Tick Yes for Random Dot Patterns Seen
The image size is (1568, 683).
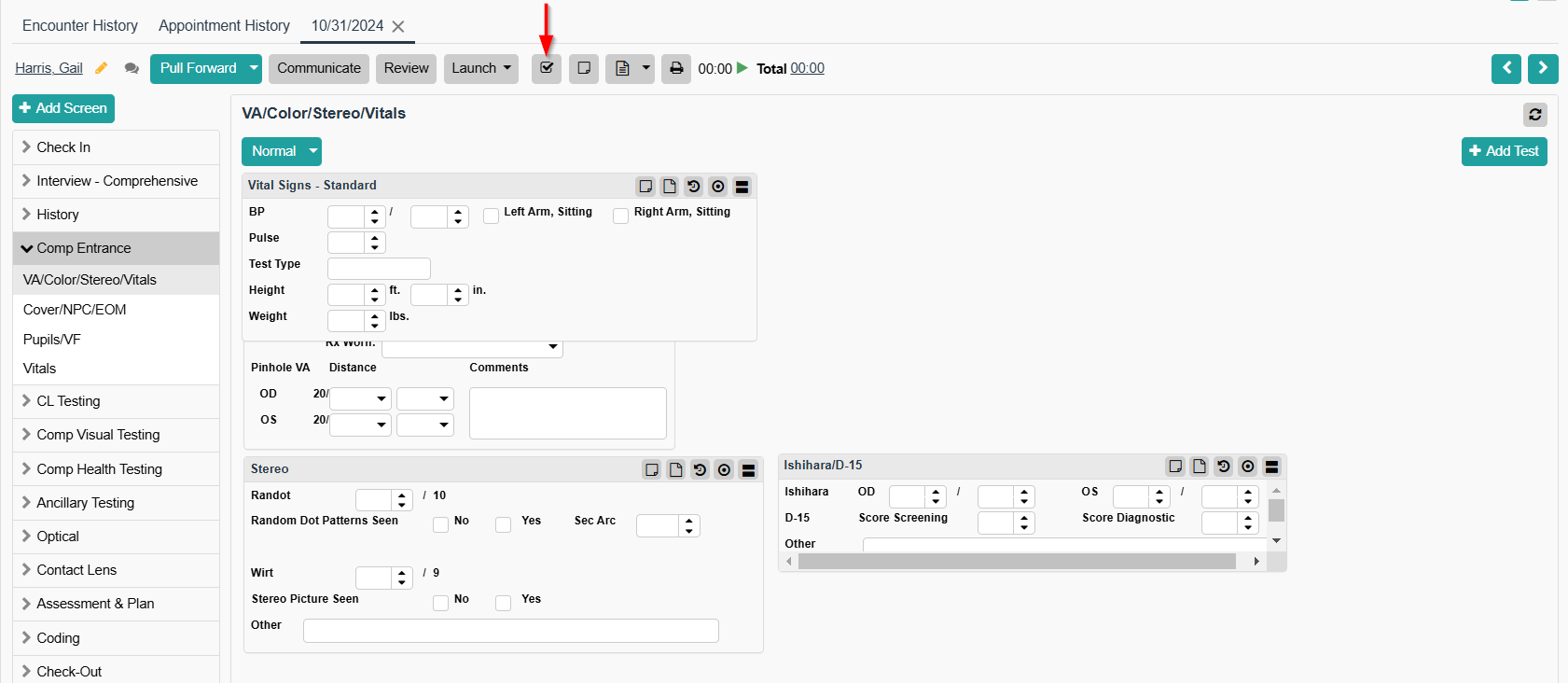click(x=504, y=524)
